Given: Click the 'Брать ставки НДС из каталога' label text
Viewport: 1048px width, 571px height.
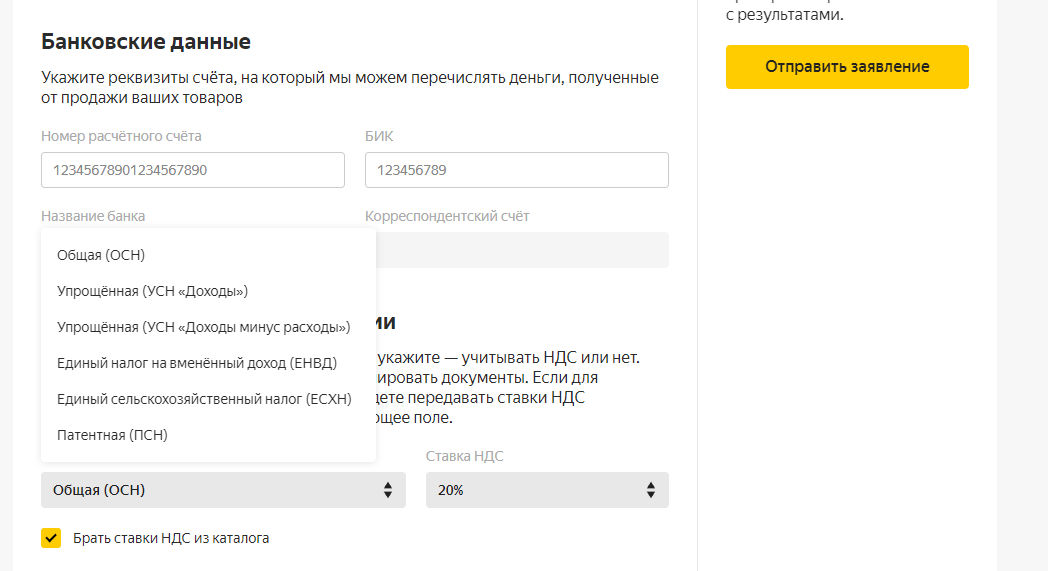Looking at the screenshot, I should (x=171, y=538).
